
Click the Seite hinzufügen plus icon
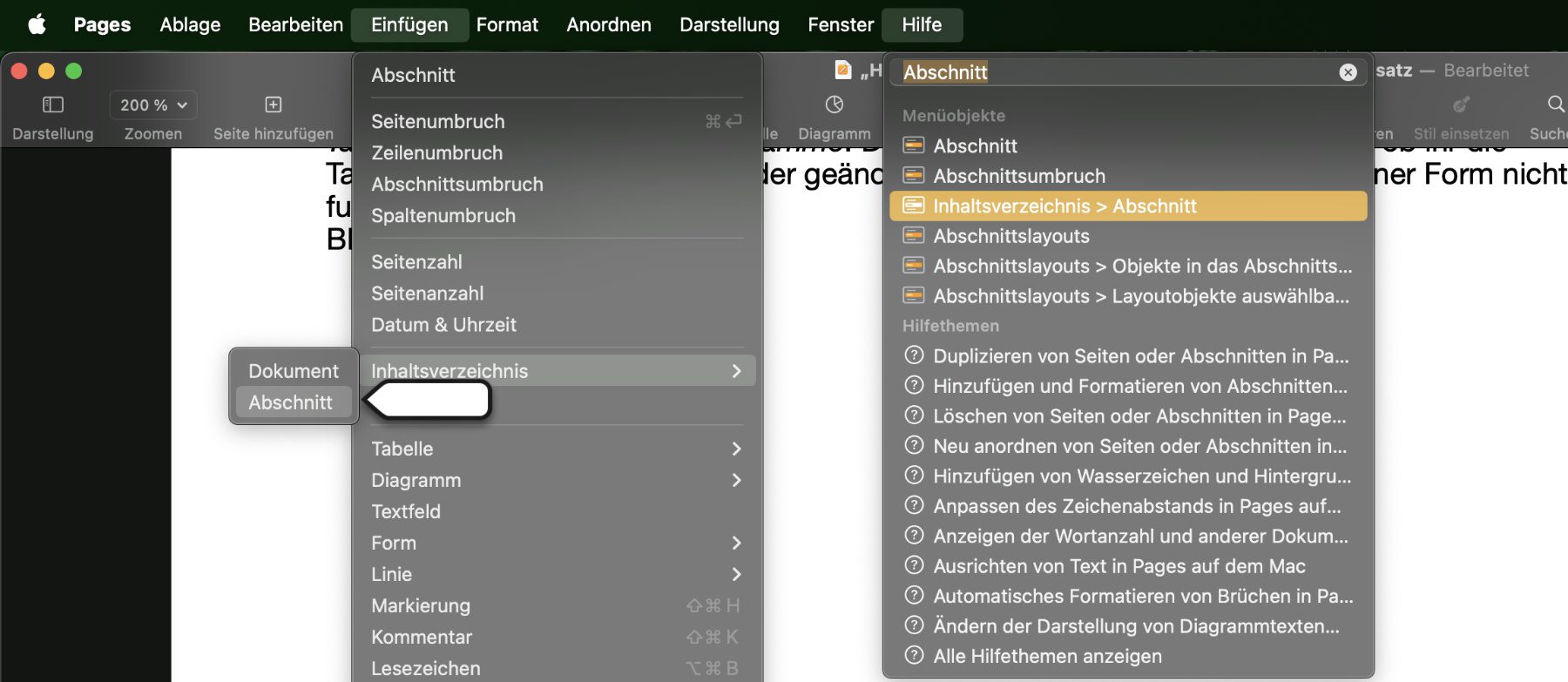(273, 105)
